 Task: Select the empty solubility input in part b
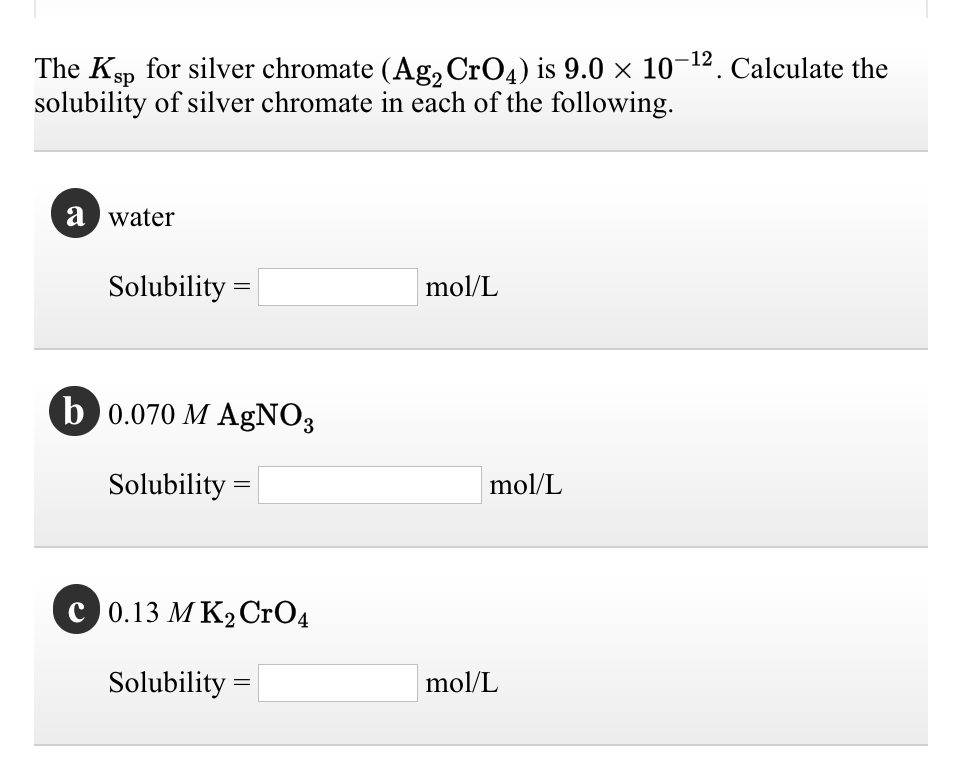(369, 485)
